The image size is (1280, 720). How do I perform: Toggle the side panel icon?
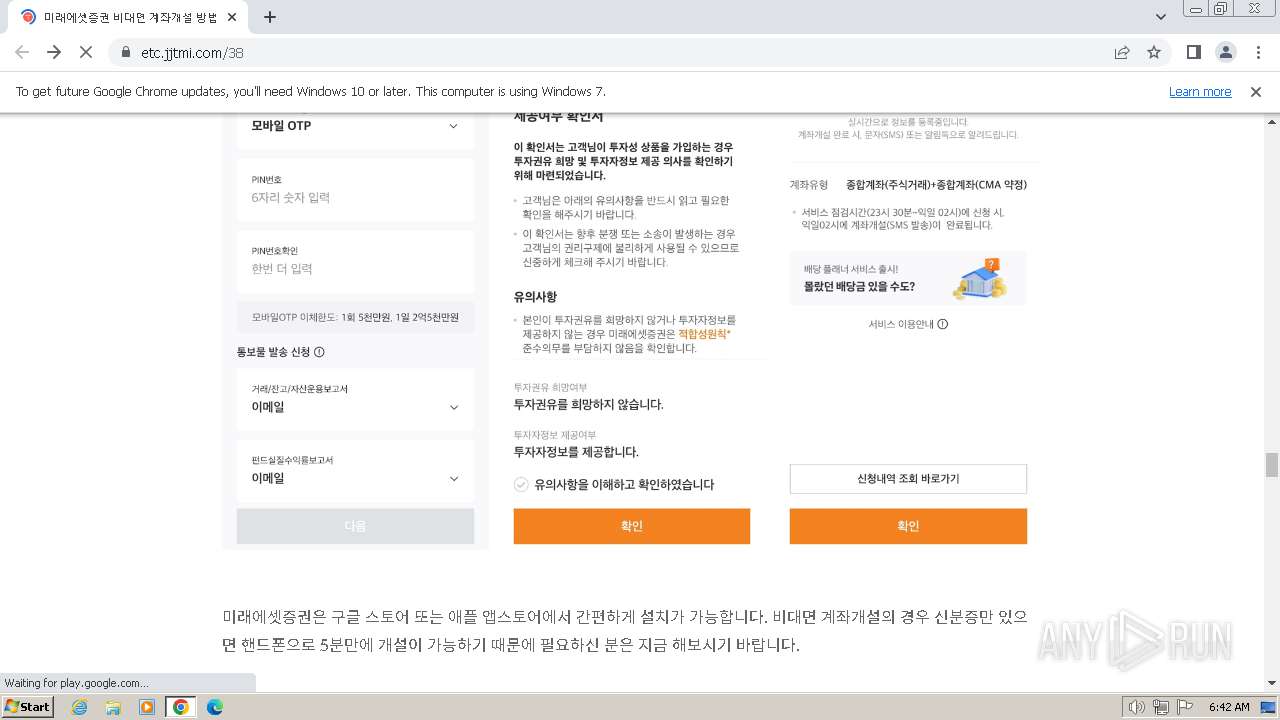click(x=1193, y=52)
